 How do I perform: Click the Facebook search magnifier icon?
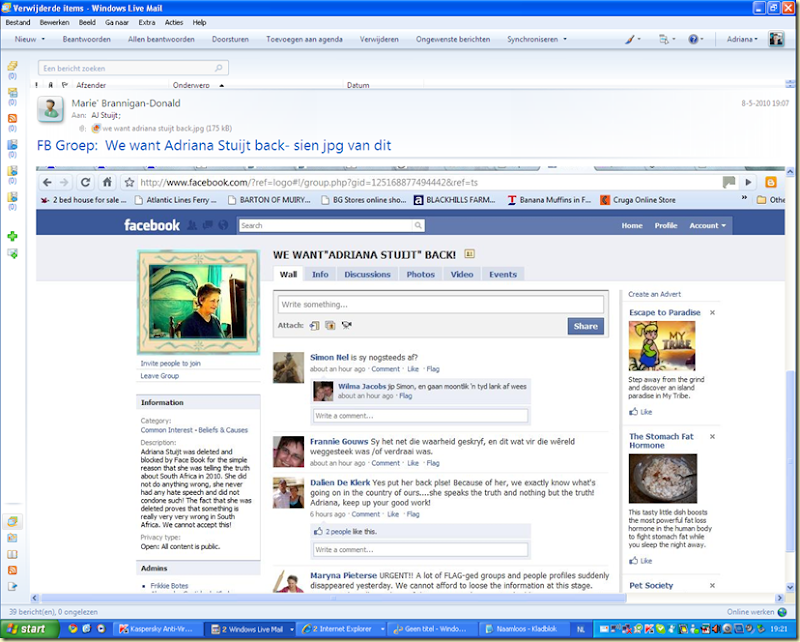418,225
